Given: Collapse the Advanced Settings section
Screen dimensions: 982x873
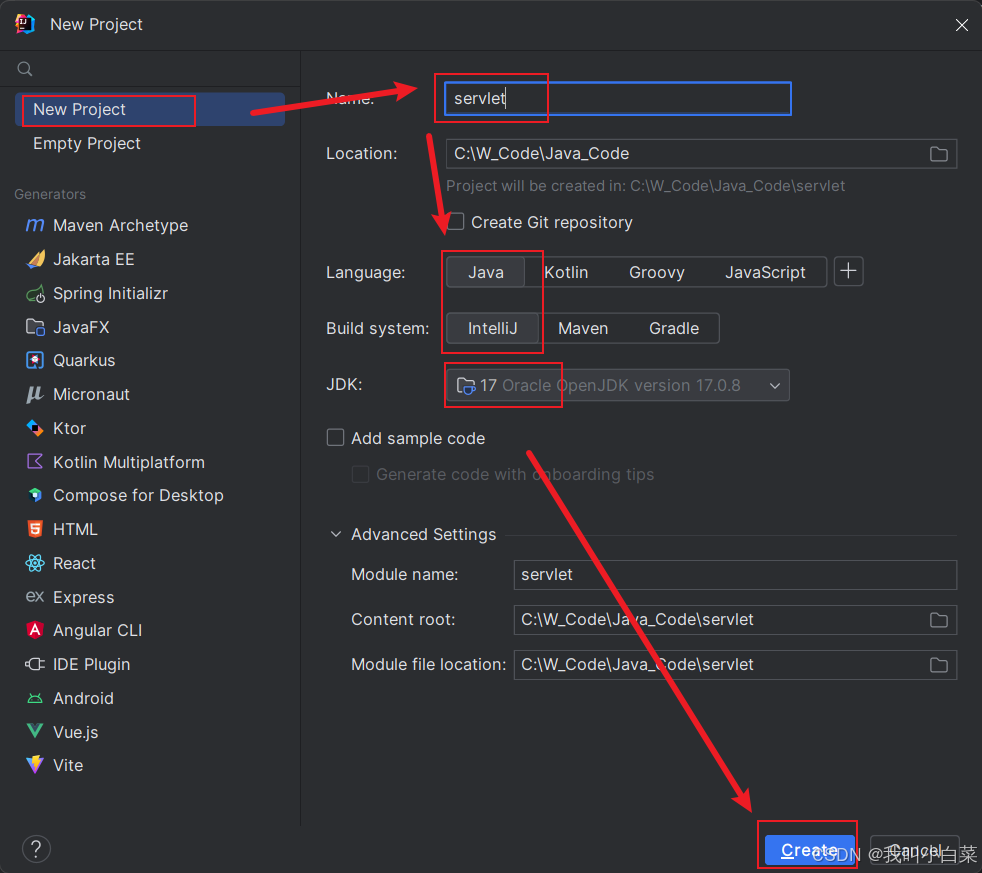Looking at the screenshot, I should point(336,534).
